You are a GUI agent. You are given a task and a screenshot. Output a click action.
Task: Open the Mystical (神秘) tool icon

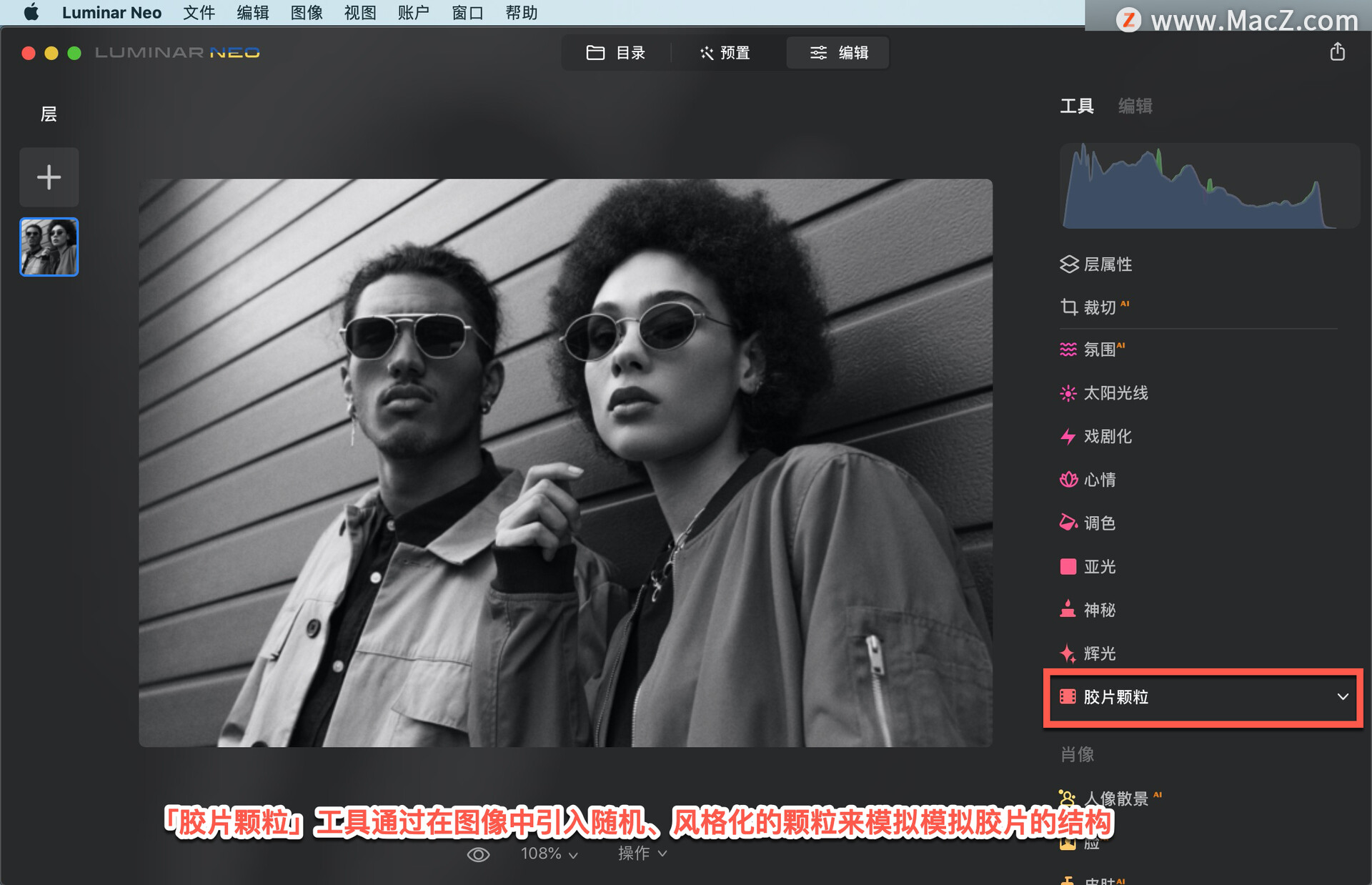point(1068,609)
